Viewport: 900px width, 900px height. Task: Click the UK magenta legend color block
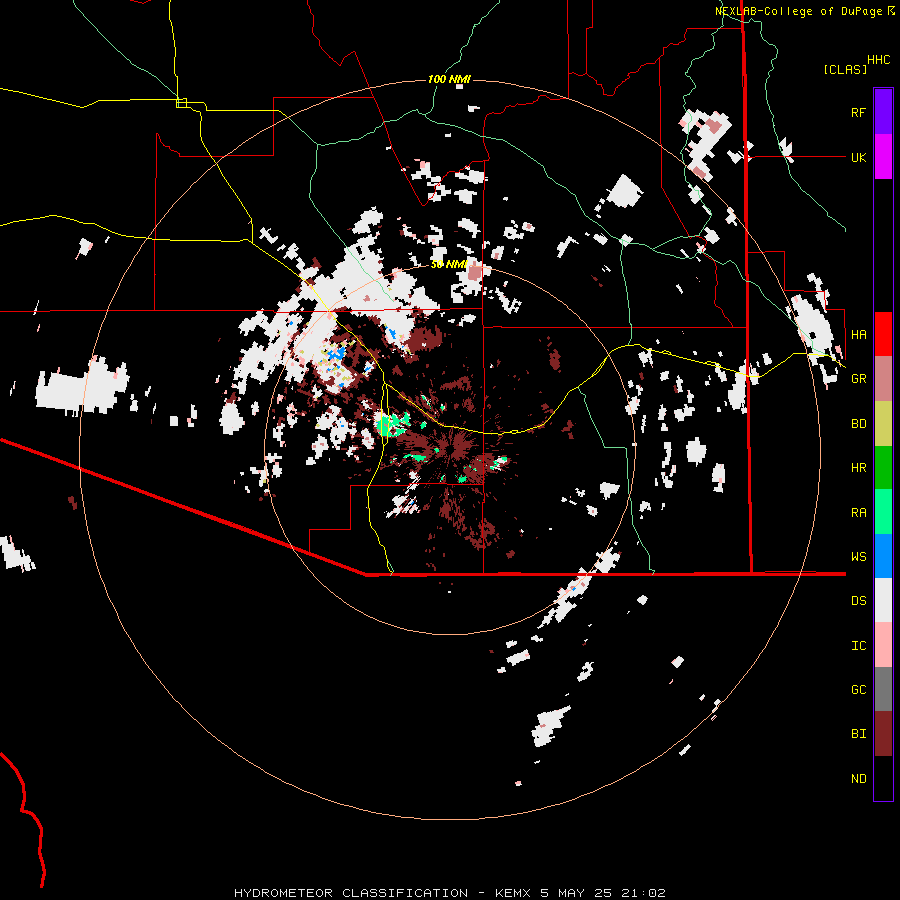(x=883, y=157)
